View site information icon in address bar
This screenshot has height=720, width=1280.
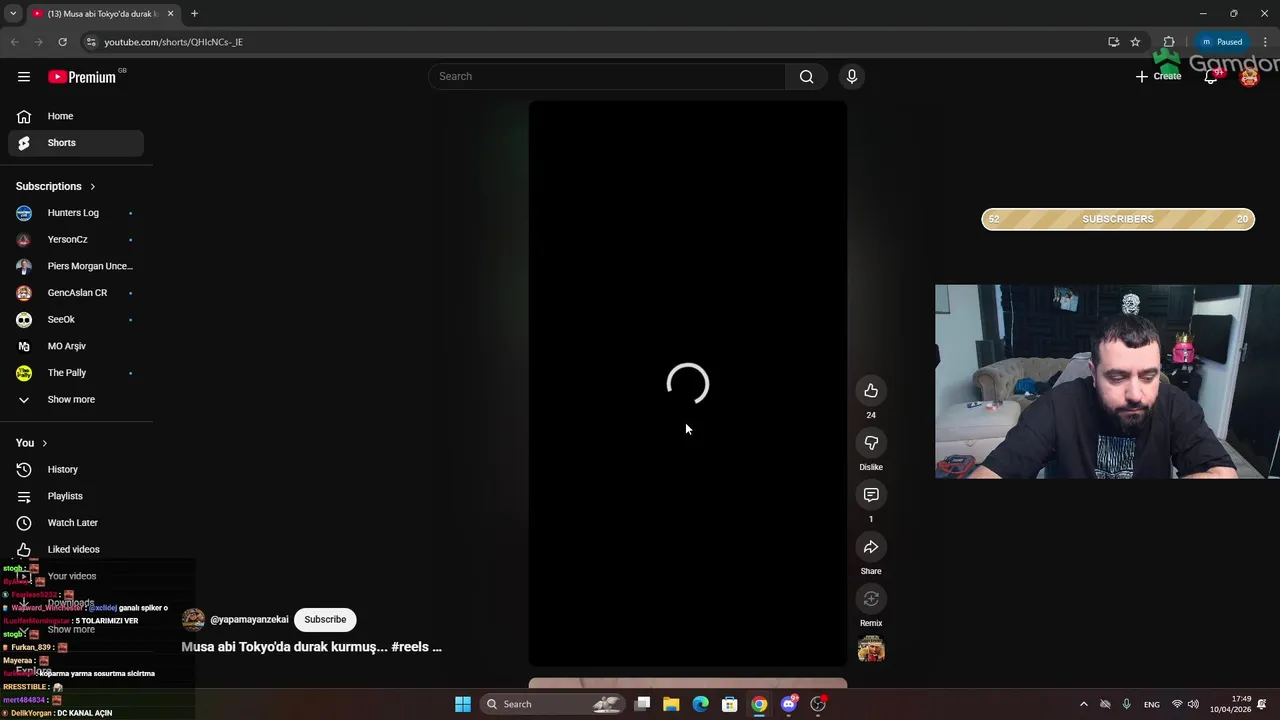tap(91, 42)
